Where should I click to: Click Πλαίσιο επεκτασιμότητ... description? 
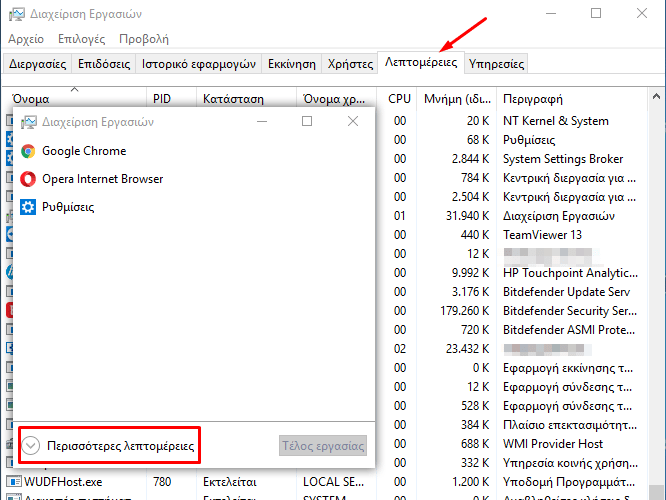pos(570,425)
